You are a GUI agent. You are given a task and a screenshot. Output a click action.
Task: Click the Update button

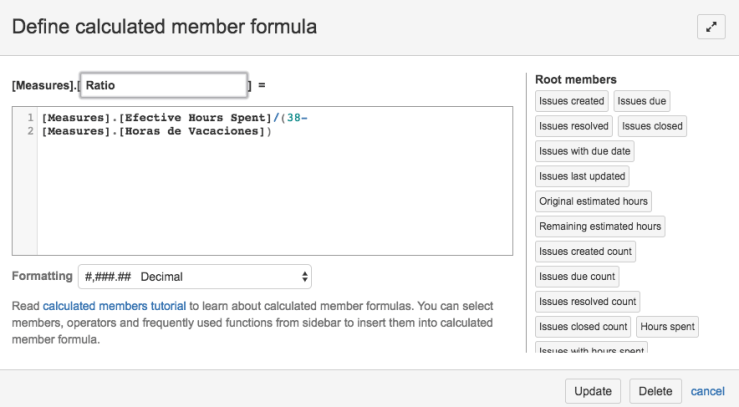pyautogui.click(x=593, y=391)
